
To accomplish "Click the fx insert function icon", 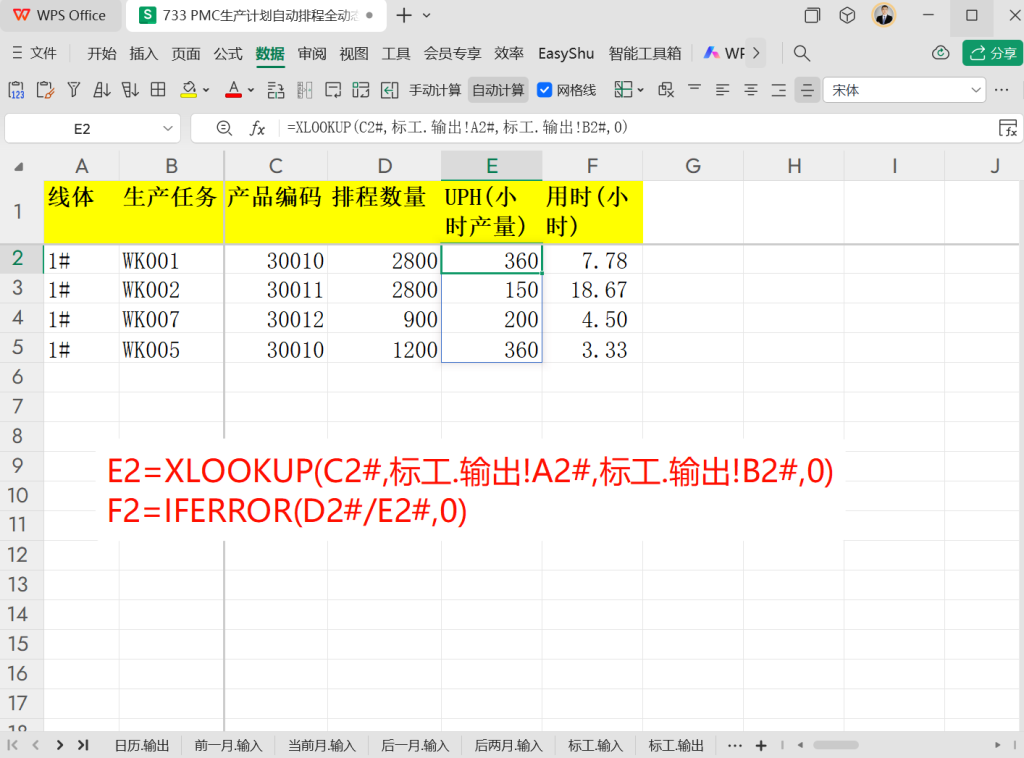I will (x=257, y=129).
